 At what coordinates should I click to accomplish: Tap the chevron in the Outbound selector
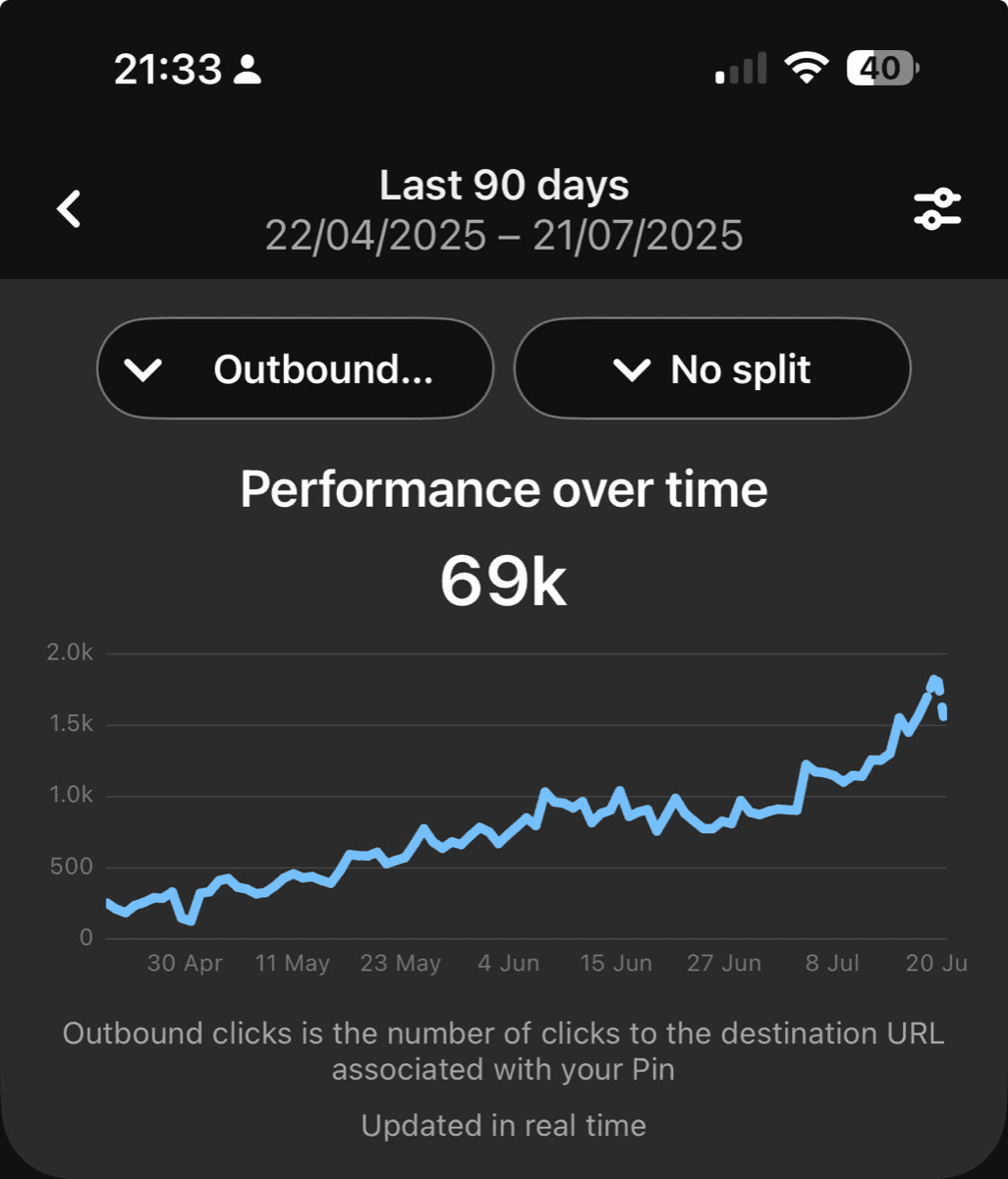pyautogui.click(x=144, y=369)
